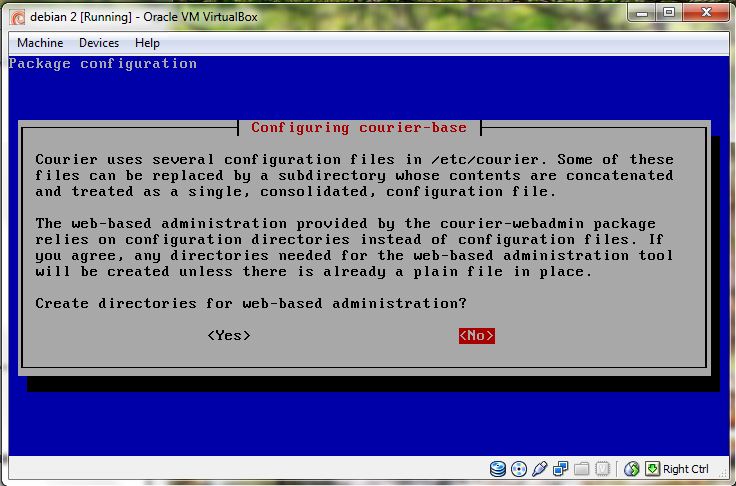Click the hard disk activity icon
This screenshot has height=486, width=736.
[498, 469]
